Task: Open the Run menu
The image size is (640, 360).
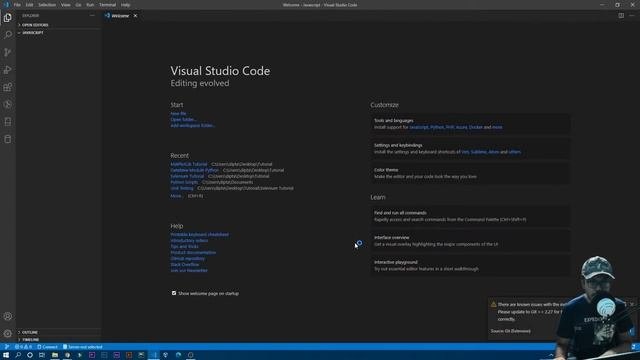Action: [90, 5]
